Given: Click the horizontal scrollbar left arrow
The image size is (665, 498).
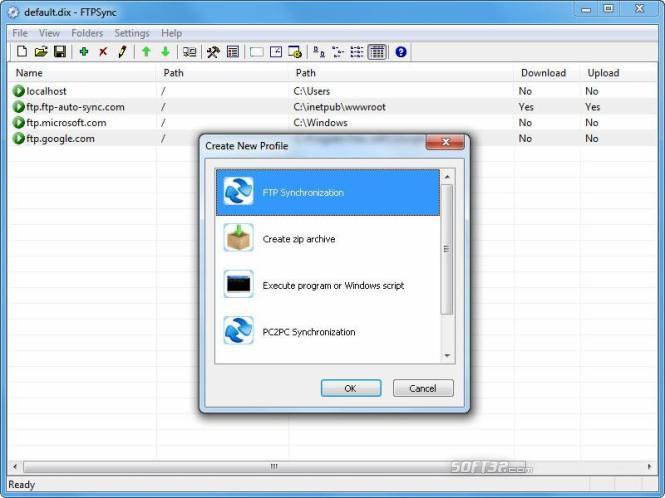Looking at the screenshot, I should [15, 467].
